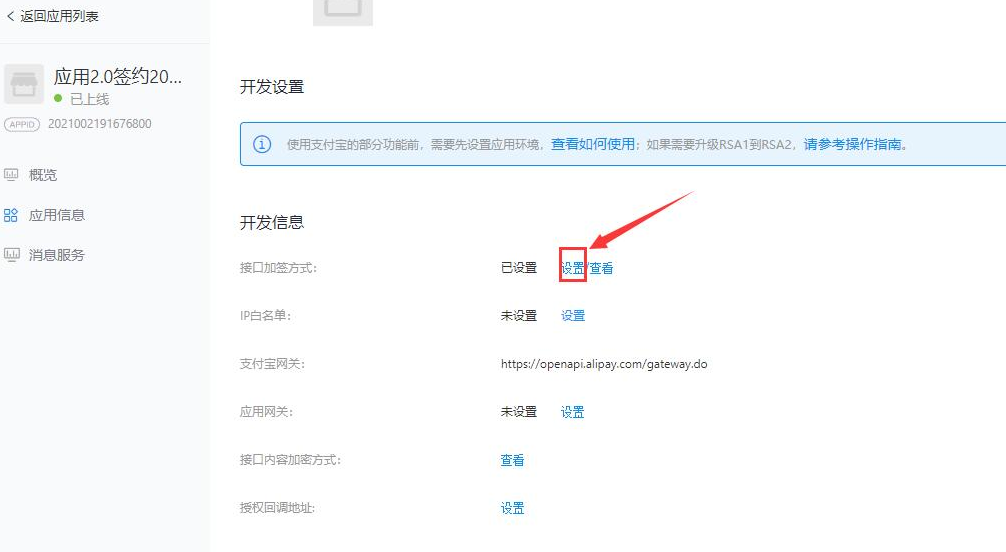Click 设置 for IP白名单
1006x552 pixels.
pyautogui.click(x=573, y=316)
